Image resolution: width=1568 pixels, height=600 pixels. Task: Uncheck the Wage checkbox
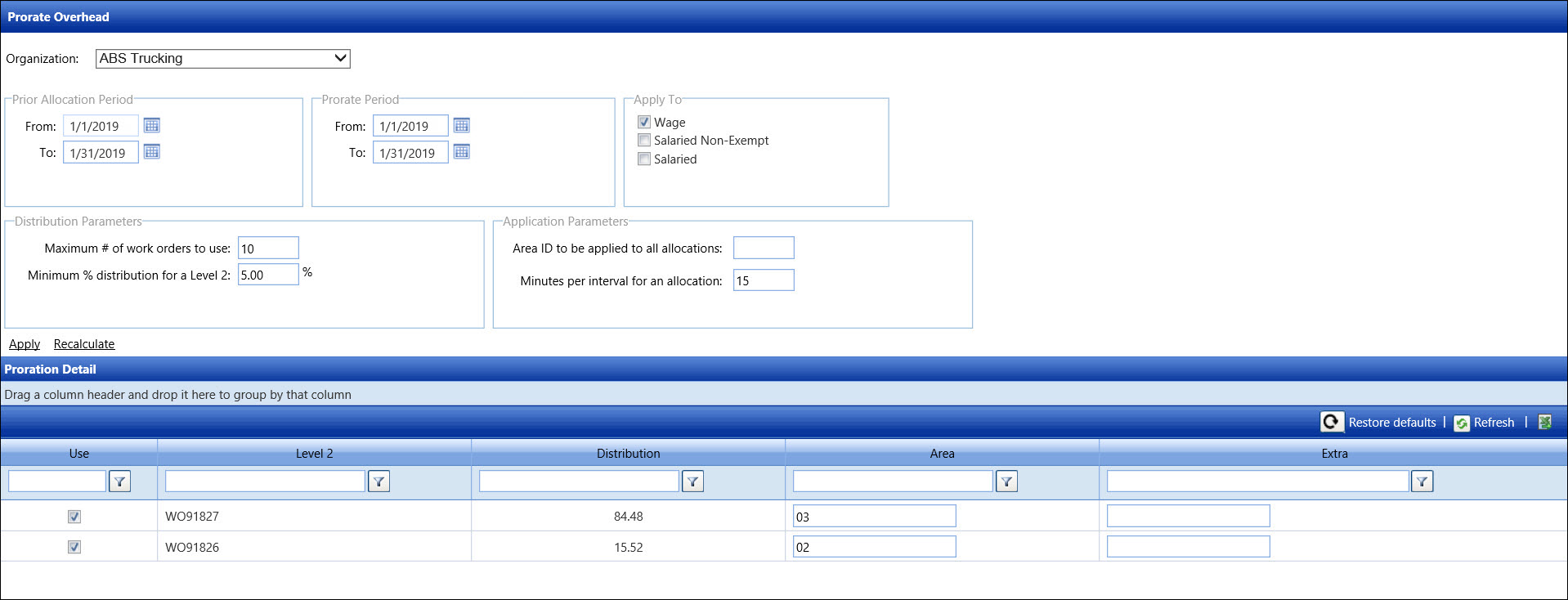tap(644, 122)
